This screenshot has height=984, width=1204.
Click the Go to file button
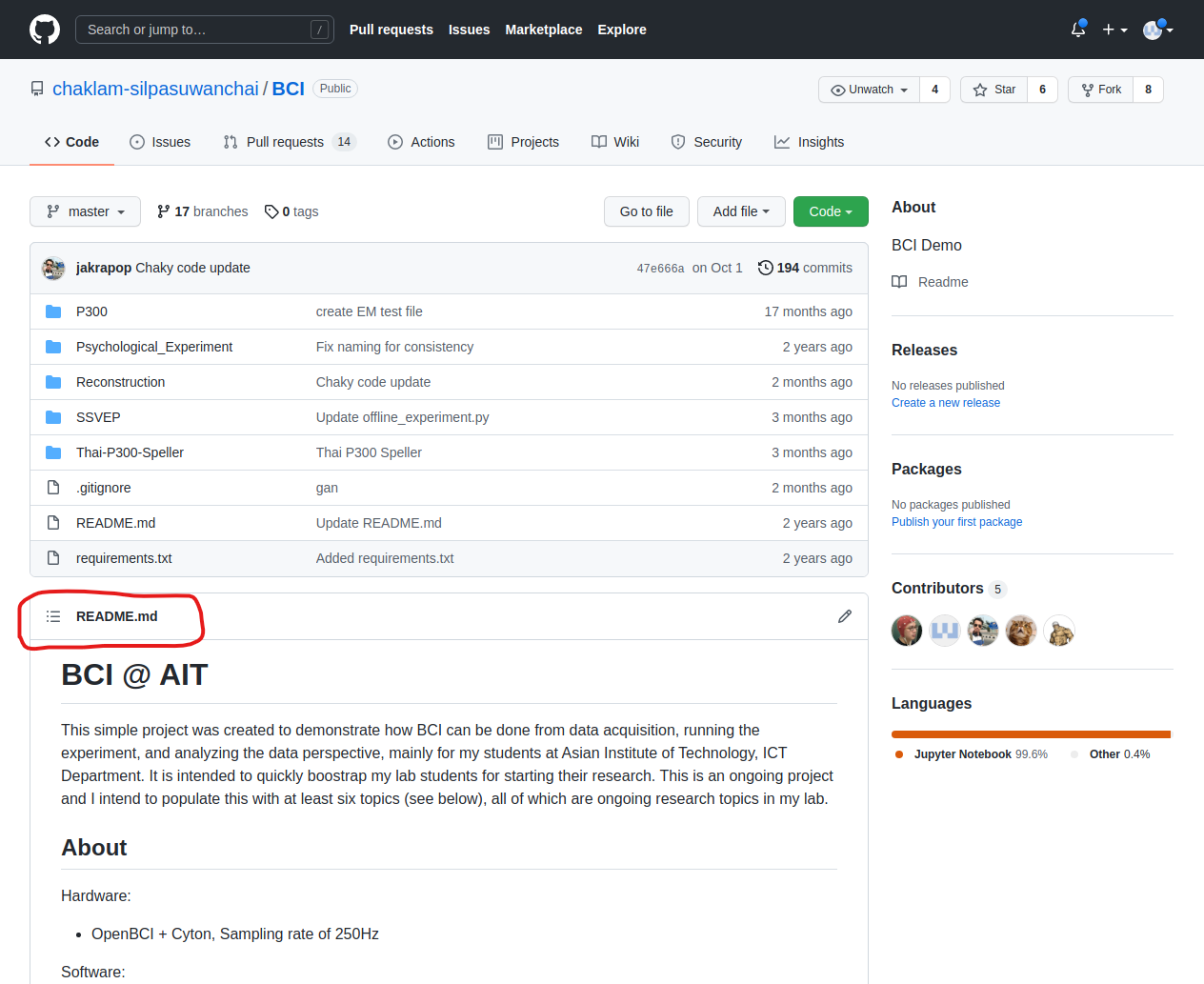coord(646,211)
